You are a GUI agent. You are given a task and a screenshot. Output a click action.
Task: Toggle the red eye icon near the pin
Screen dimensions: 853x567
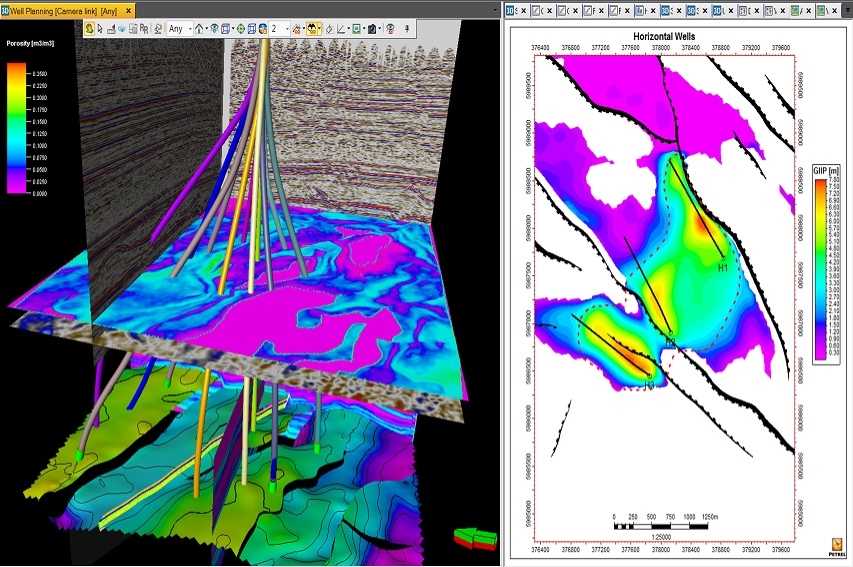391,28
